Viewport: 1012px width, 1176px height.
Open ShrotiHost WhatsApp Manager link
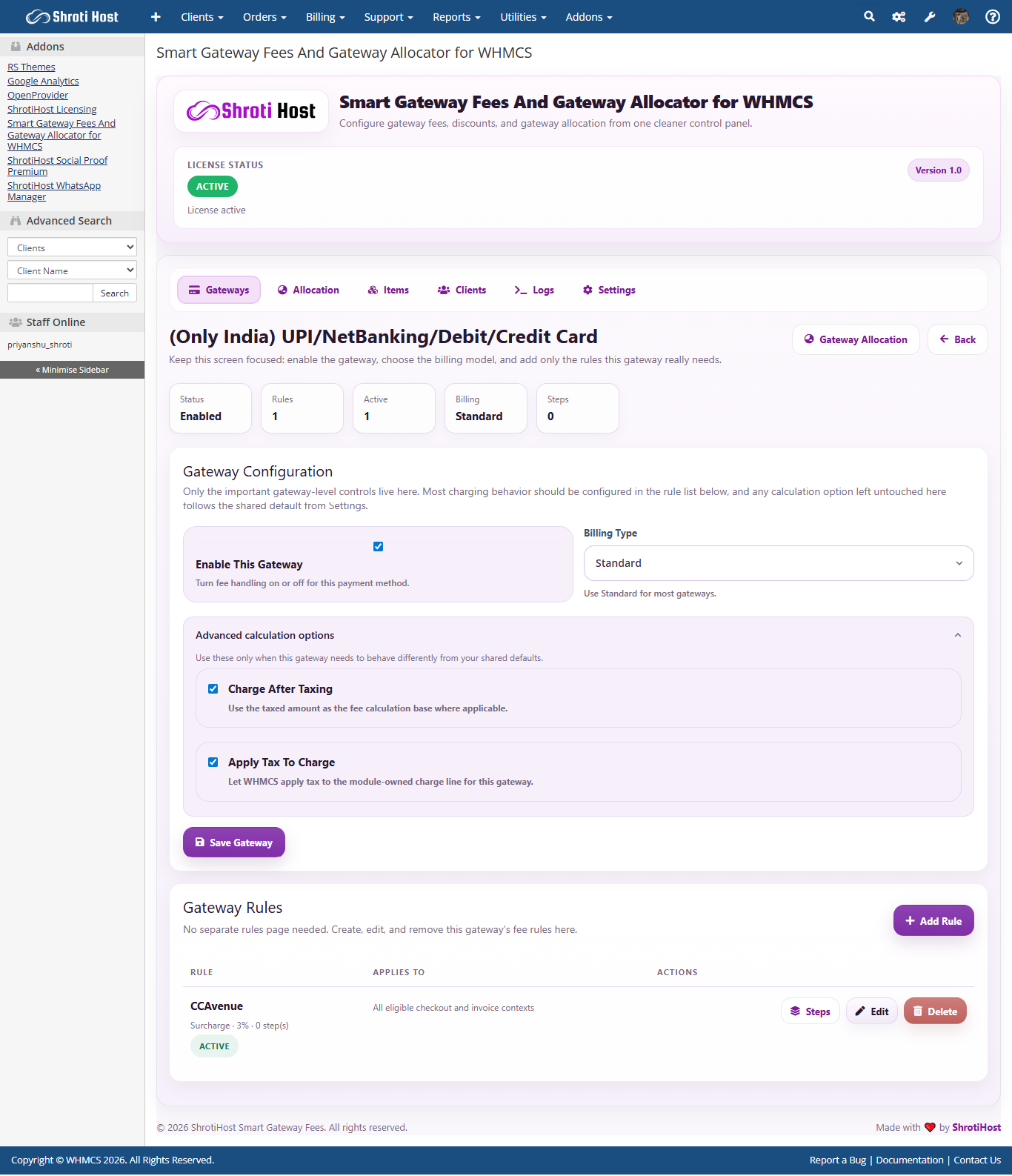point(54,191)
